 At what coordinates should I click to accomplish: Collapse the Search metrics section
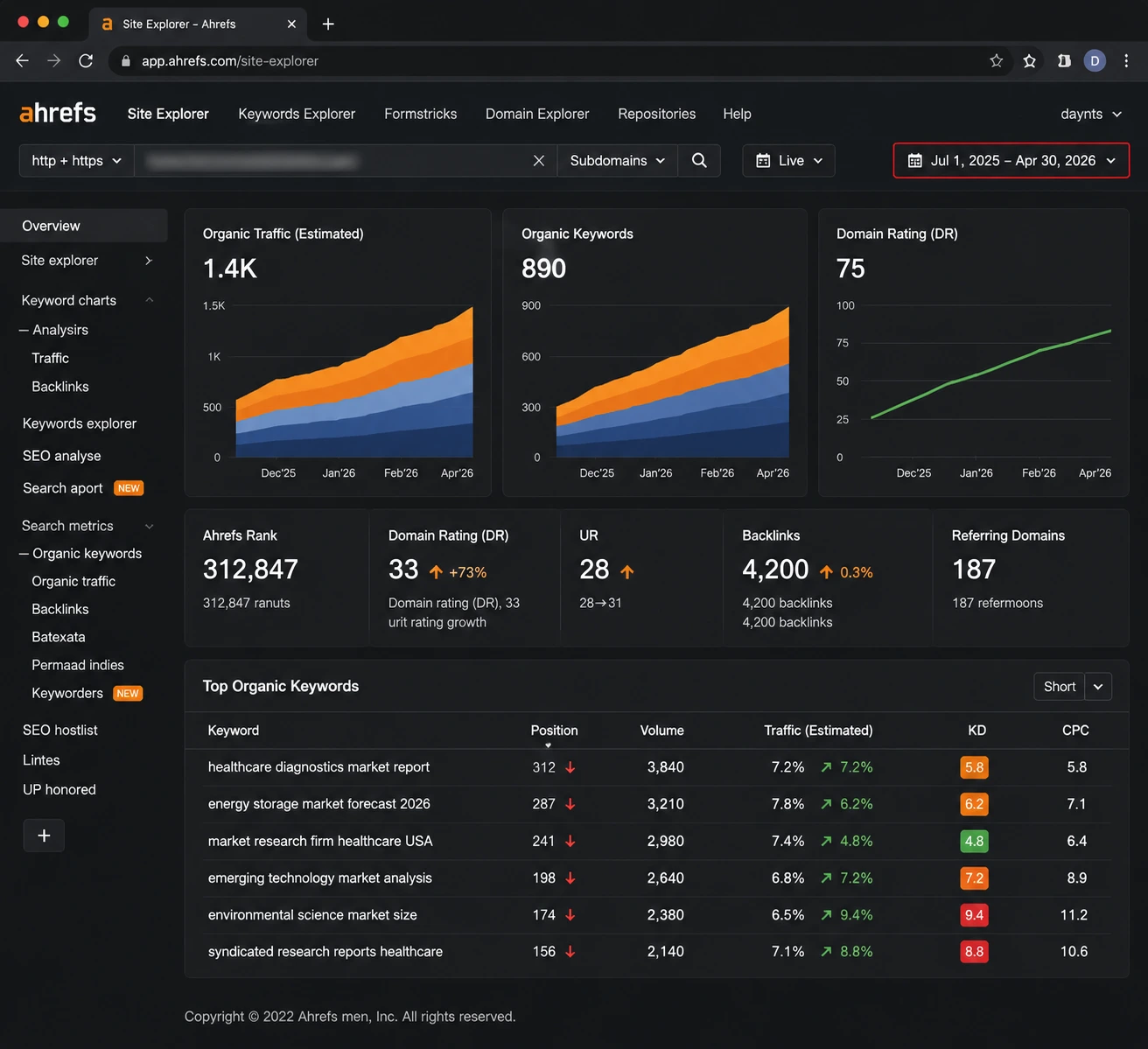[150, 526]
